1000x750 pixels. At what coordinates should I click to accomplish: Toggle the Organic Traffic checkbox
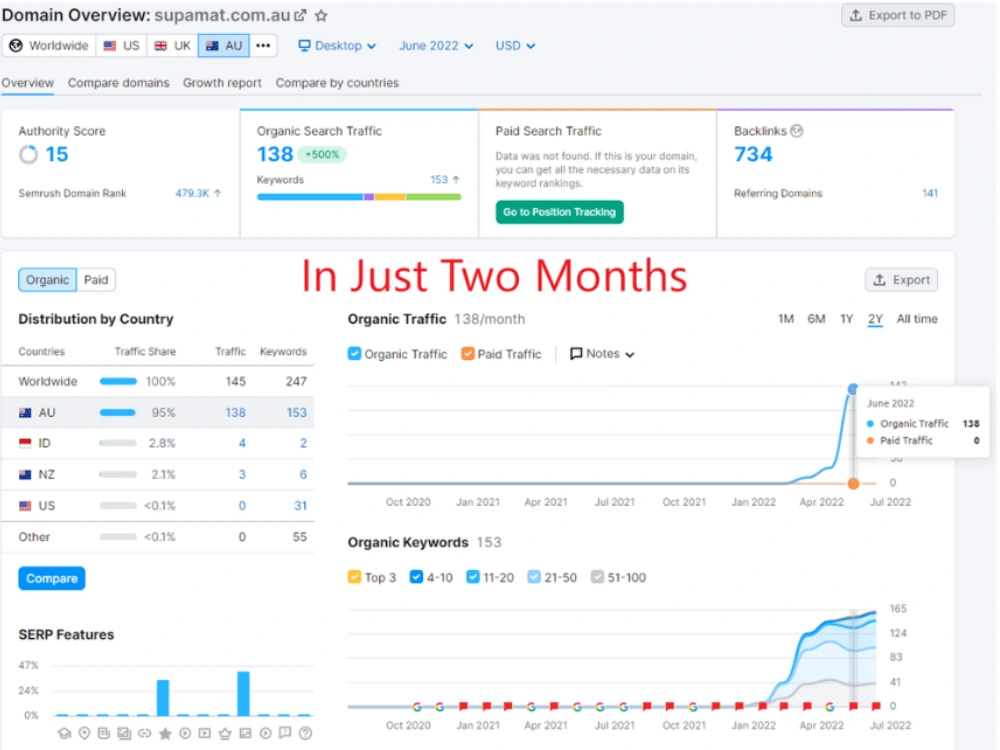355,354
